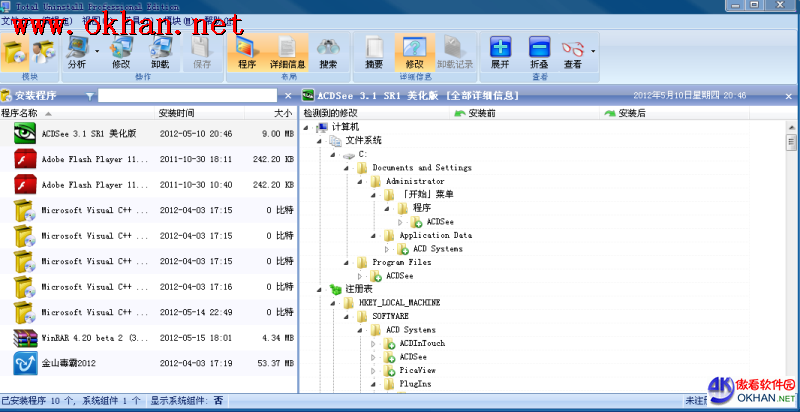800x412 pixels.
Task: Open the 卸载记录 uninstall log
Action: [455, 53]
